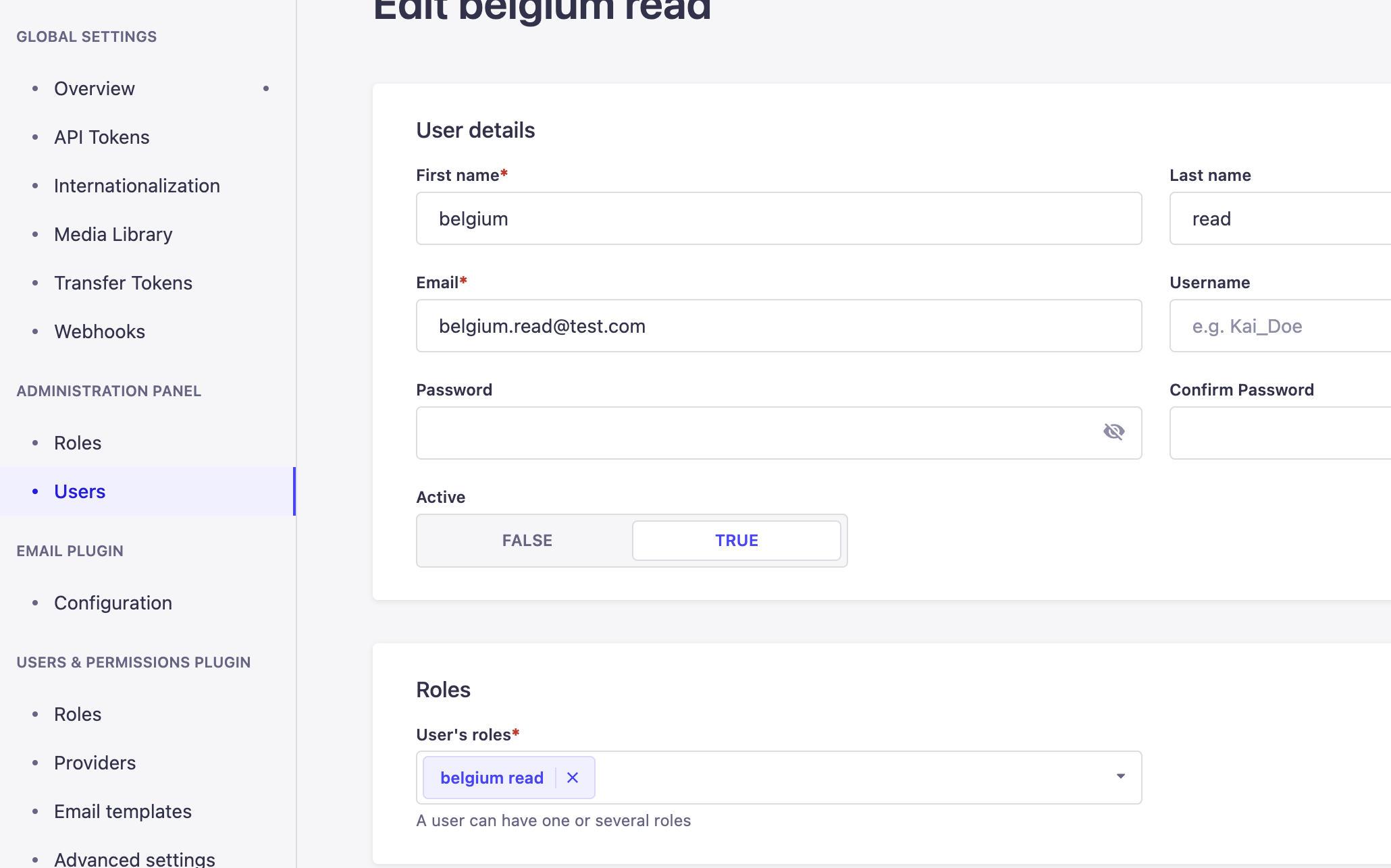The width and height of the screenshot is (1391, 868).
Task: Open the Transfer Tokens section
Action: tap(123, 282)
